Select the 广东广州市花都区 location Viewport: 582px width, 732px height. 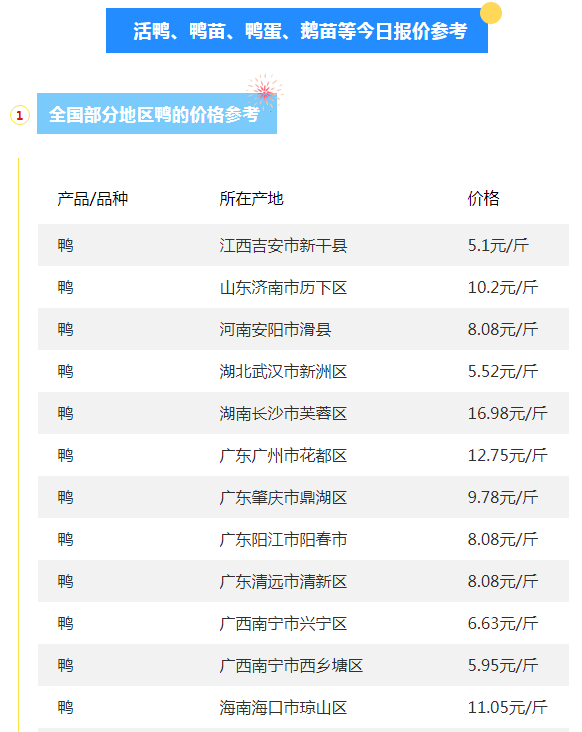283,456
